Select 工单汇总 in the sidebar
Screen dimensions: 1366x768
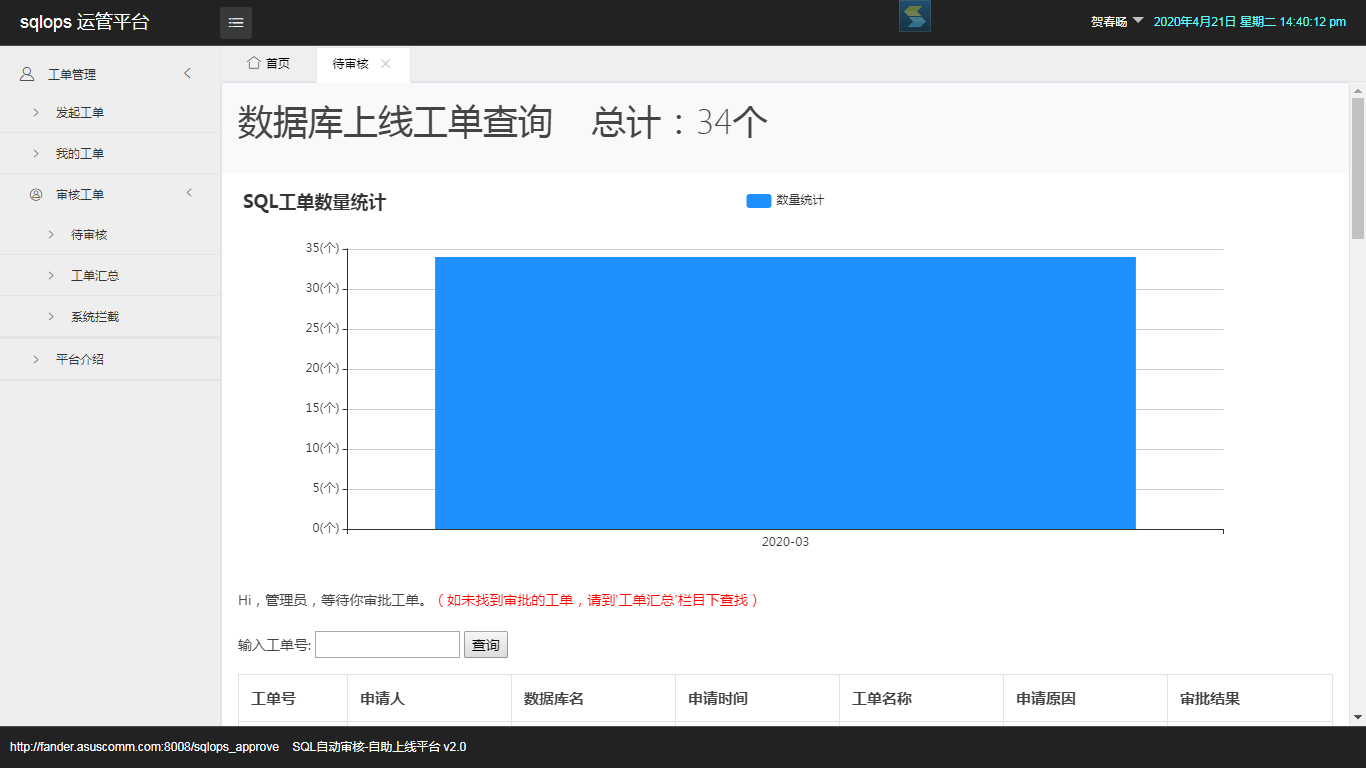click(x=95, y=276)
